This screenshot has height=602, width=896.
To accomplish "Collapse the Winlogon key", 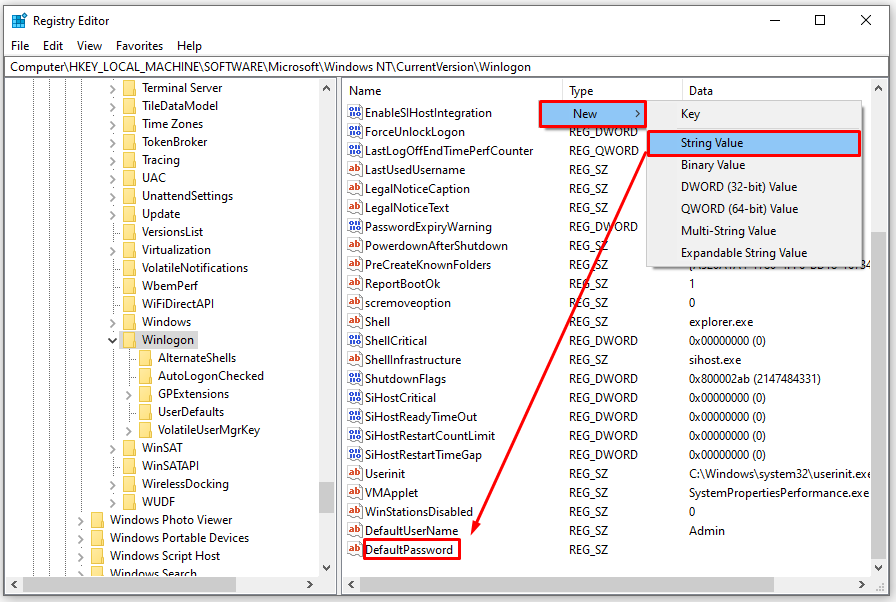I will coord(112,340).
